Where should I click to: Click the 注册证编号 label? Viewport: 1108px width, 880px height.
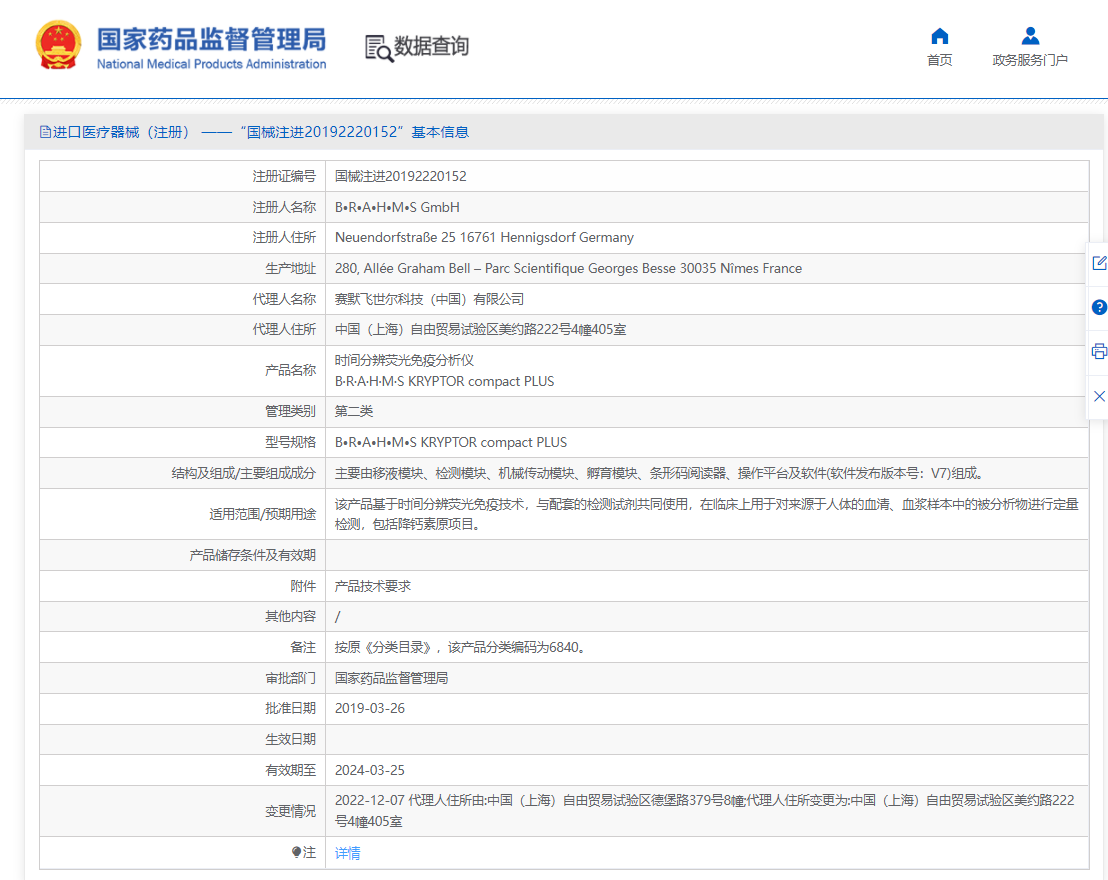[284, 176]
